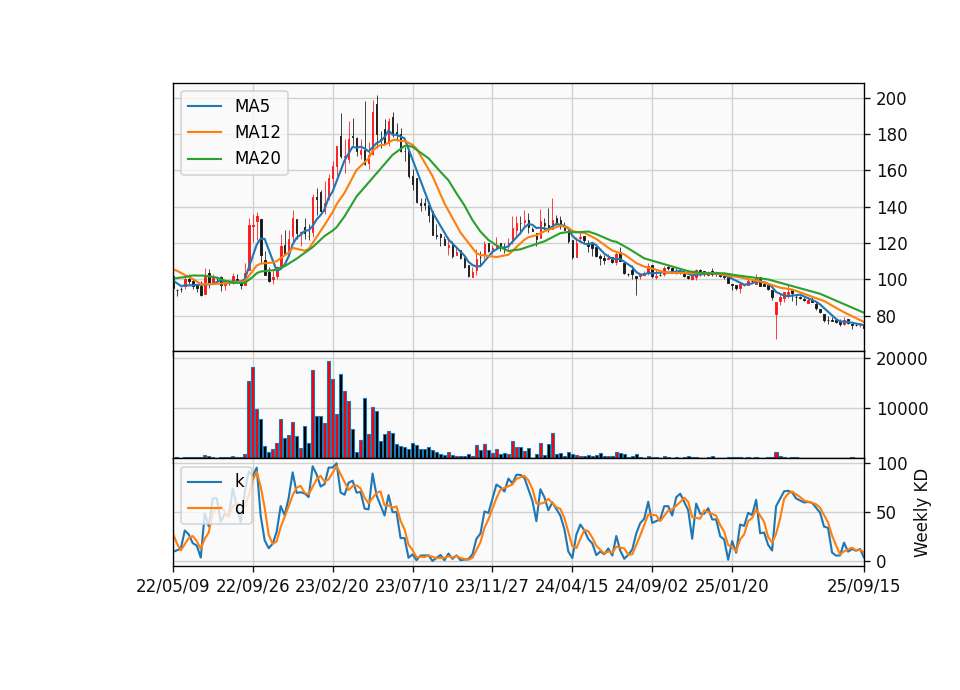The height and width of the screenshot is (690, 960).
Task: Click the MA20 legend label
Action: tap(257, 158)
